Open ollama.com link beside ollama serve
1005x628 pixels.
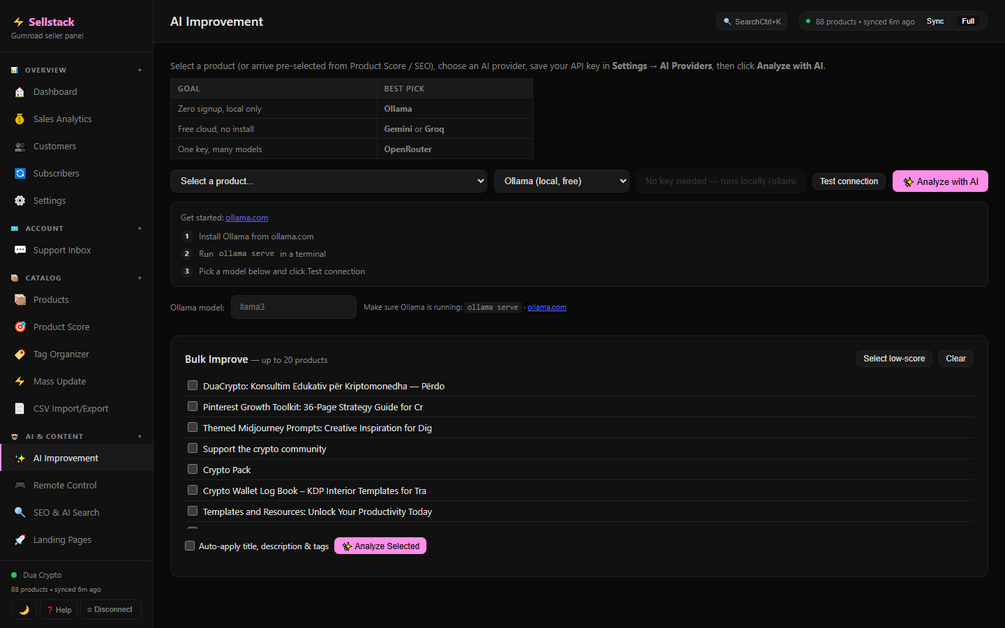pyautogui.click(x=547, y=308)
